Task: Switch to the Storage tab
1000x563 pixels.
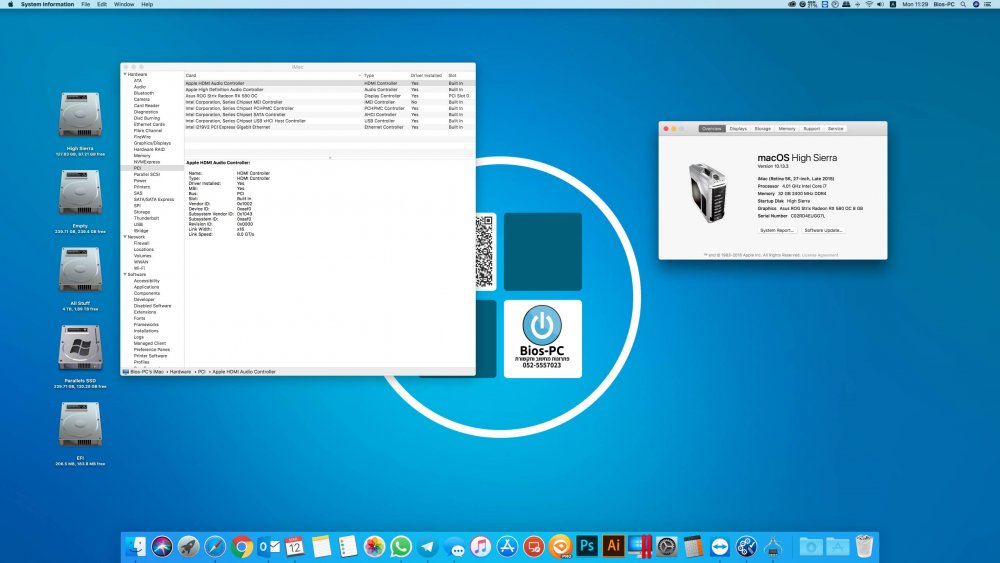Action: [x=763, y=129]
